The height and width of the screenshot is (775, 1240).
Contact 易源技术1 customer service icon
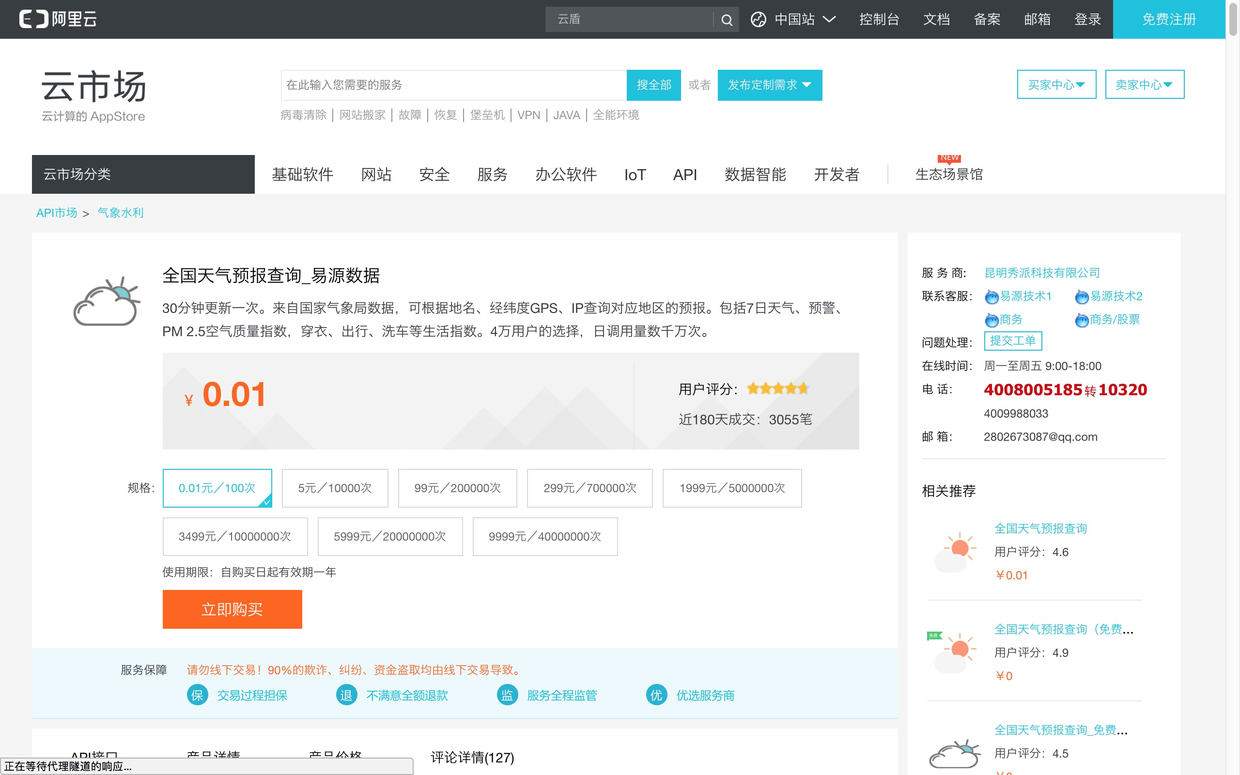tap(992, 297)
